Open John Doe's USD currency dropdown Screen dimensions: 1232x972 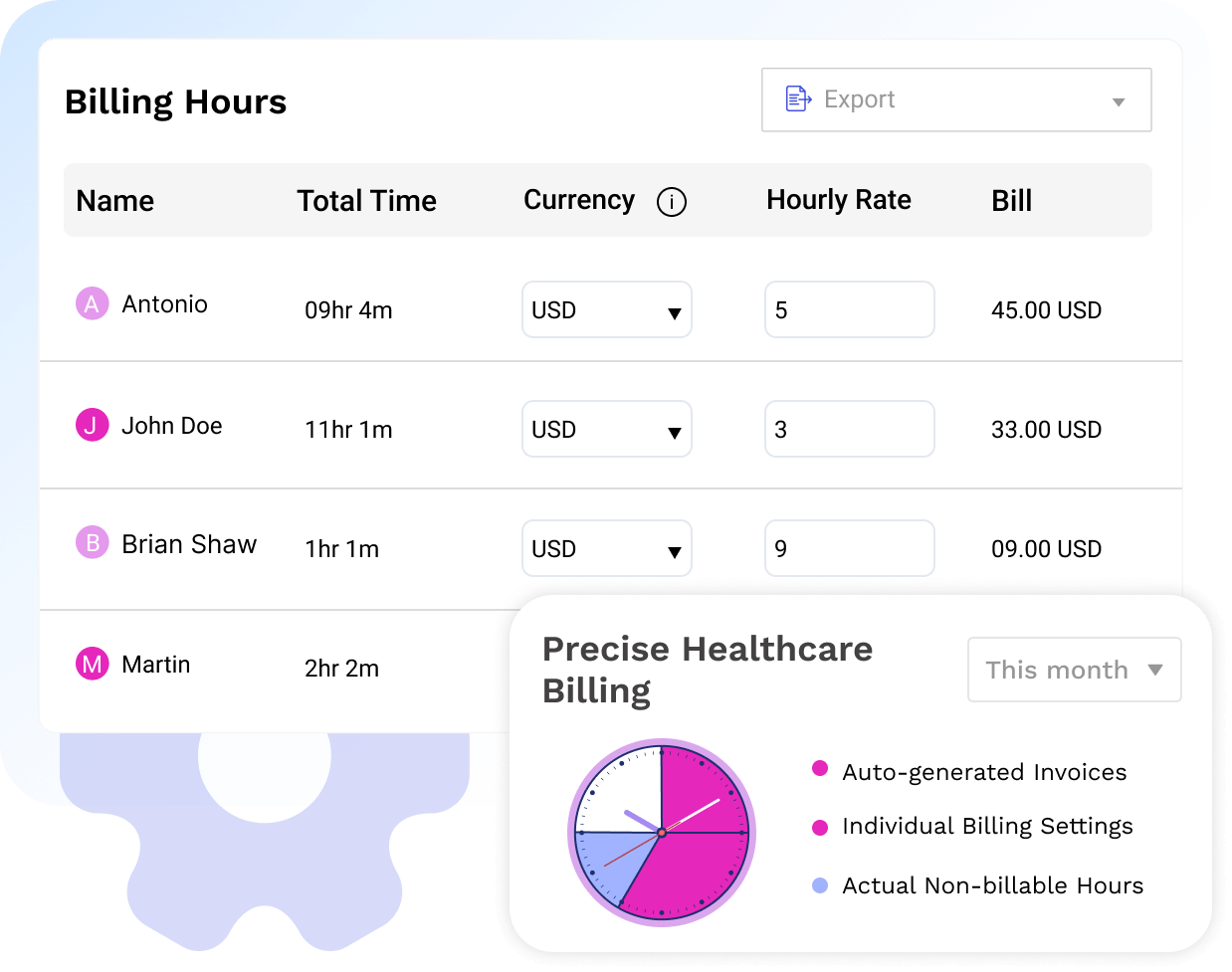pyautogui.click(x=607, y=429)
